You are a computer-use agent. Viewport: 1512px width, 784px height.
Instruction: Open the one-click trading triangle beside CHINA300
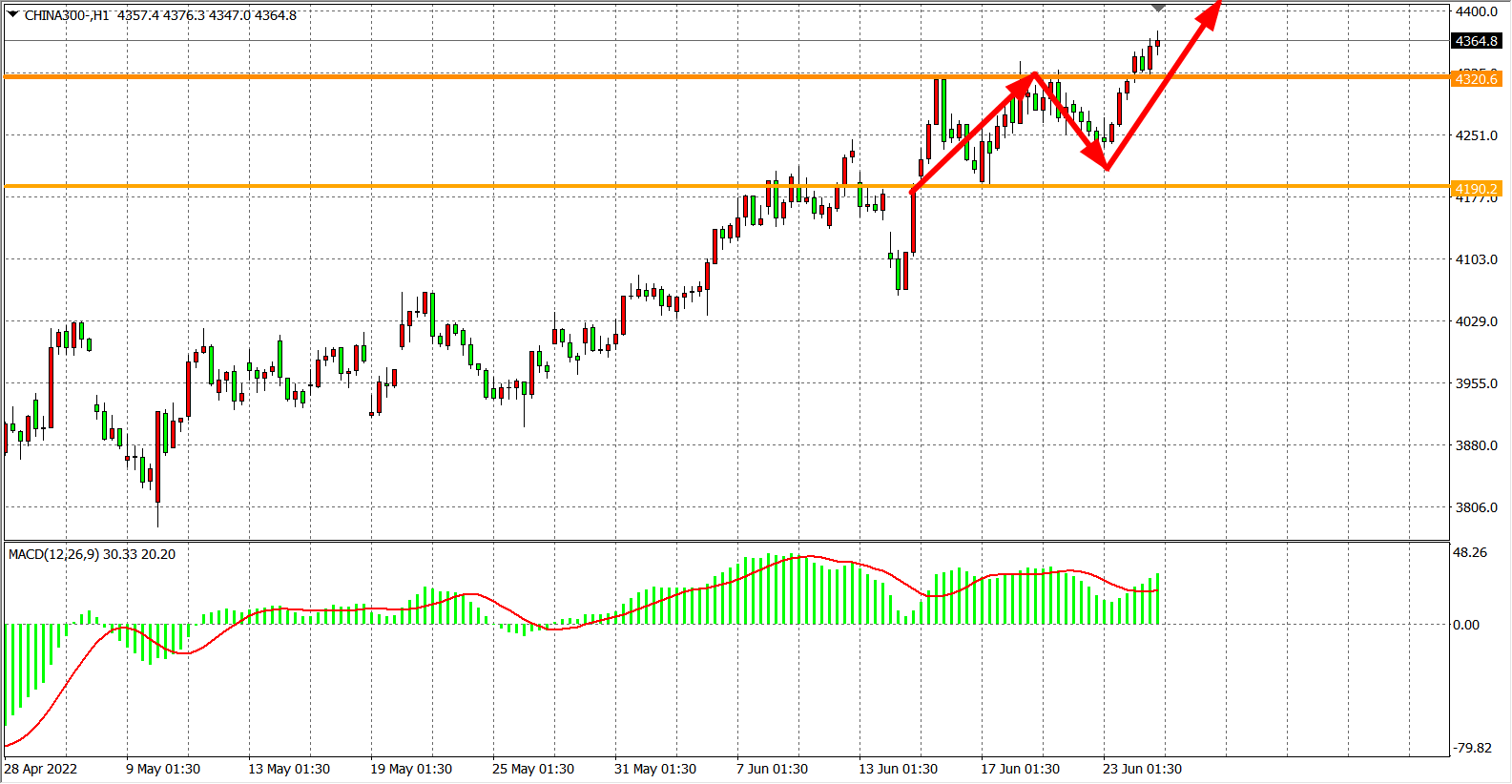pyautogui.click(x=13, y=14)
